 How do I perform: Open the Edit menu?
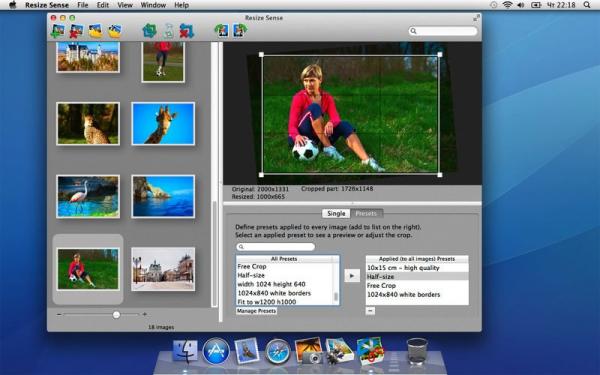103,5
